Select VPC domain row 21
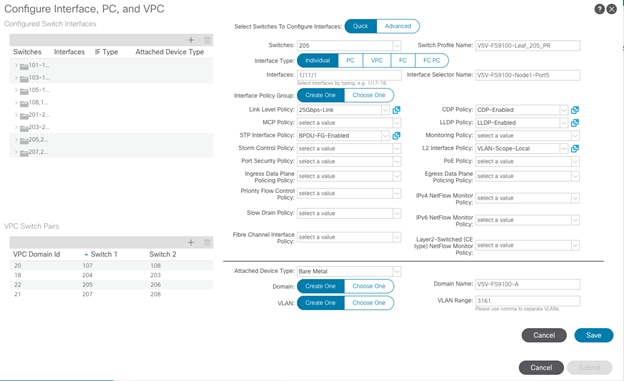624x381 pixels. point(111,294)
